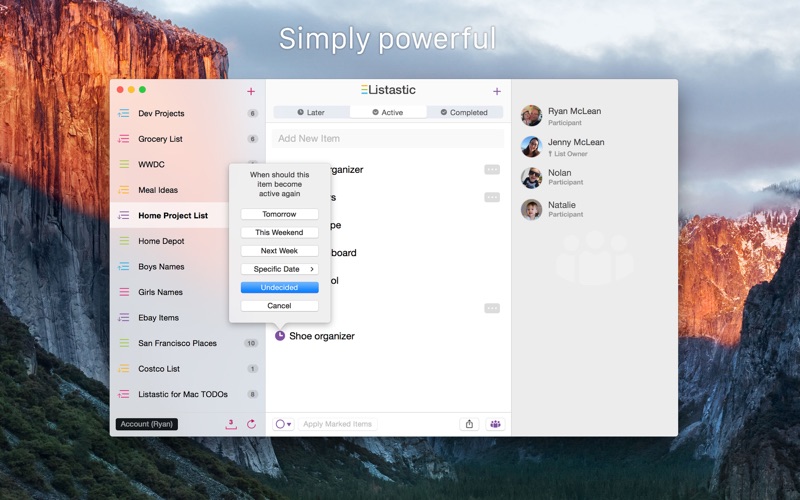Choose Tomorrow in the popover

coord(280,214)
